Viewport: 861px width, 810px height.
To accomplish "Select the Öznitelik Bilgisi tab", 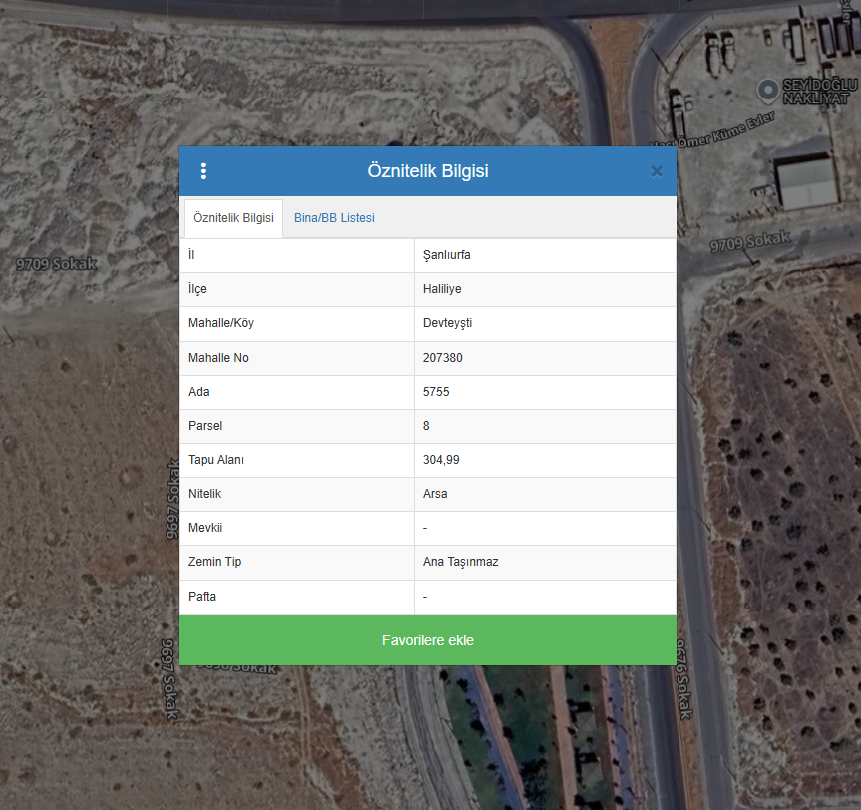I will point(233,218).
